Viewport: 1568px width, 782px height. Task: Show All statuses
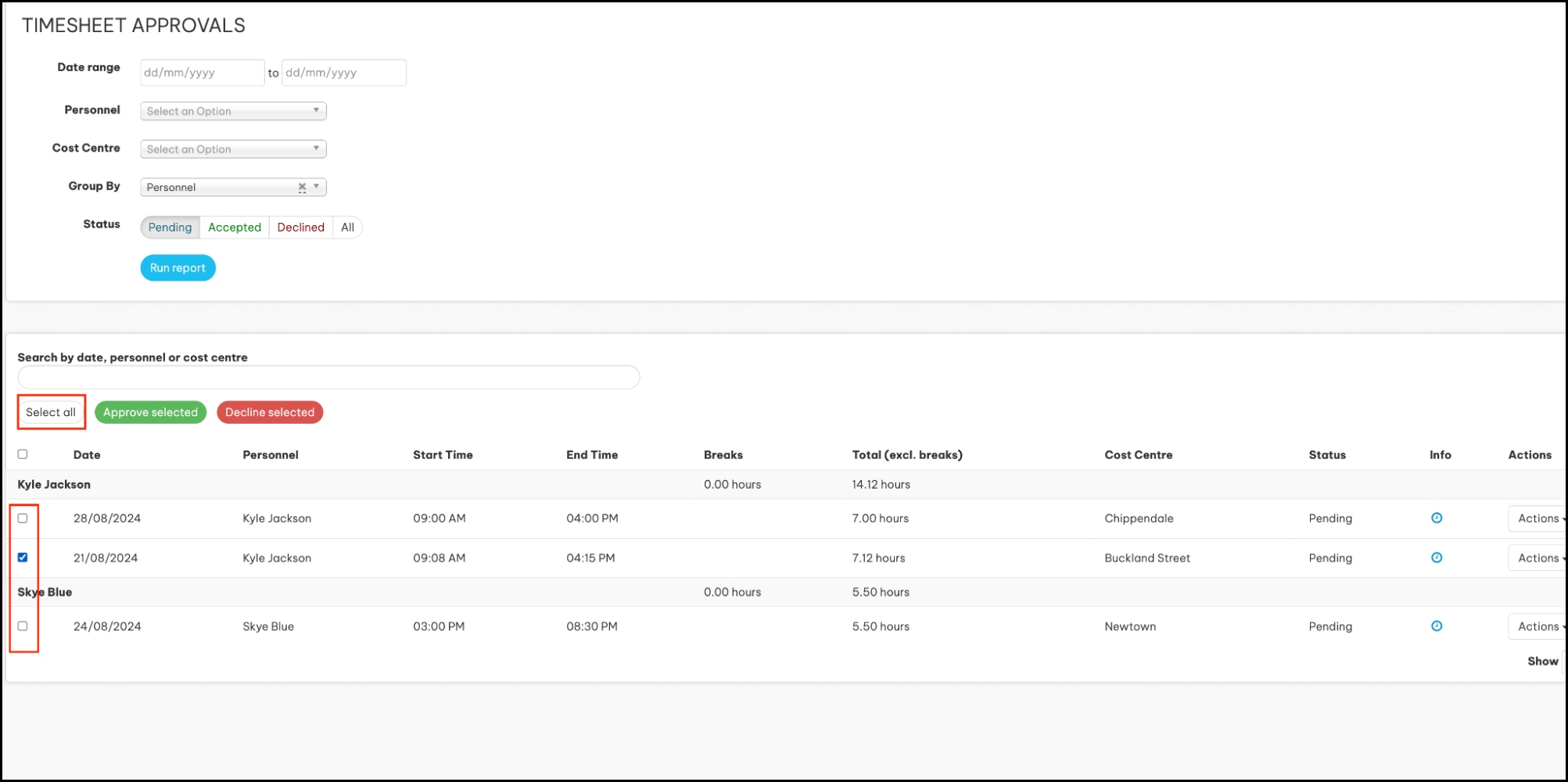point(347,228)
